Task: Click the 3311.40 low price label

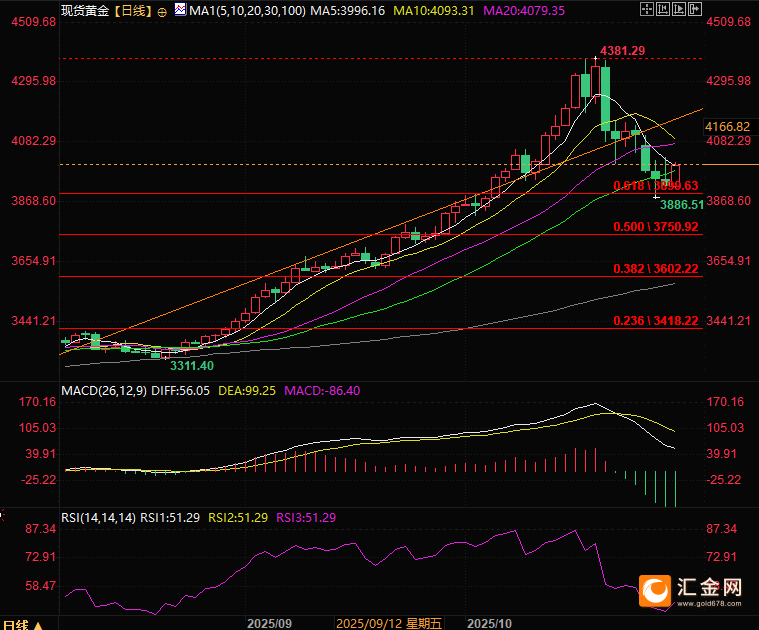Action: coord(192,366)
